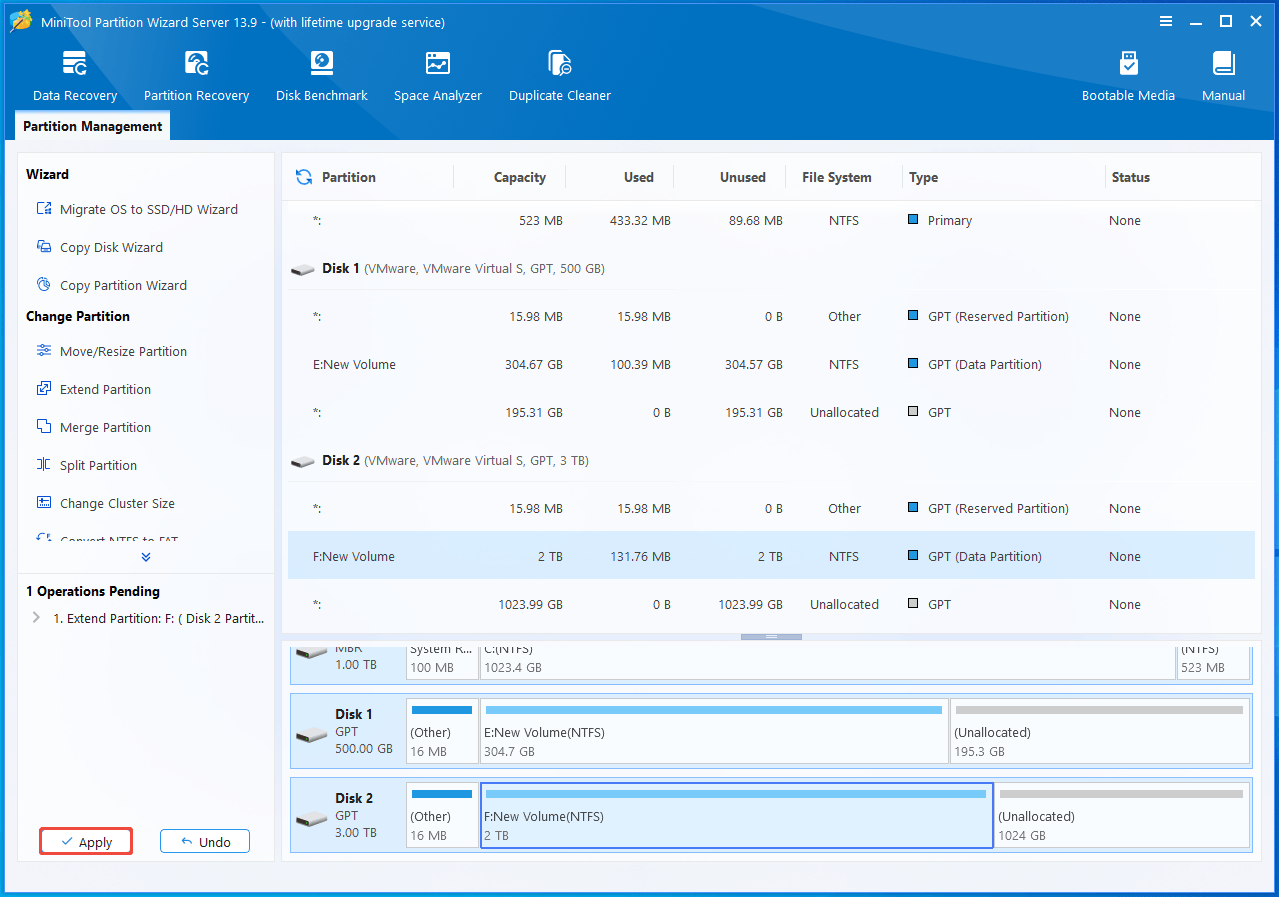This screenshot has width=1279, height=897.
Task: Select the 523 MB primary partition row
Action: (x=771, y=221)
